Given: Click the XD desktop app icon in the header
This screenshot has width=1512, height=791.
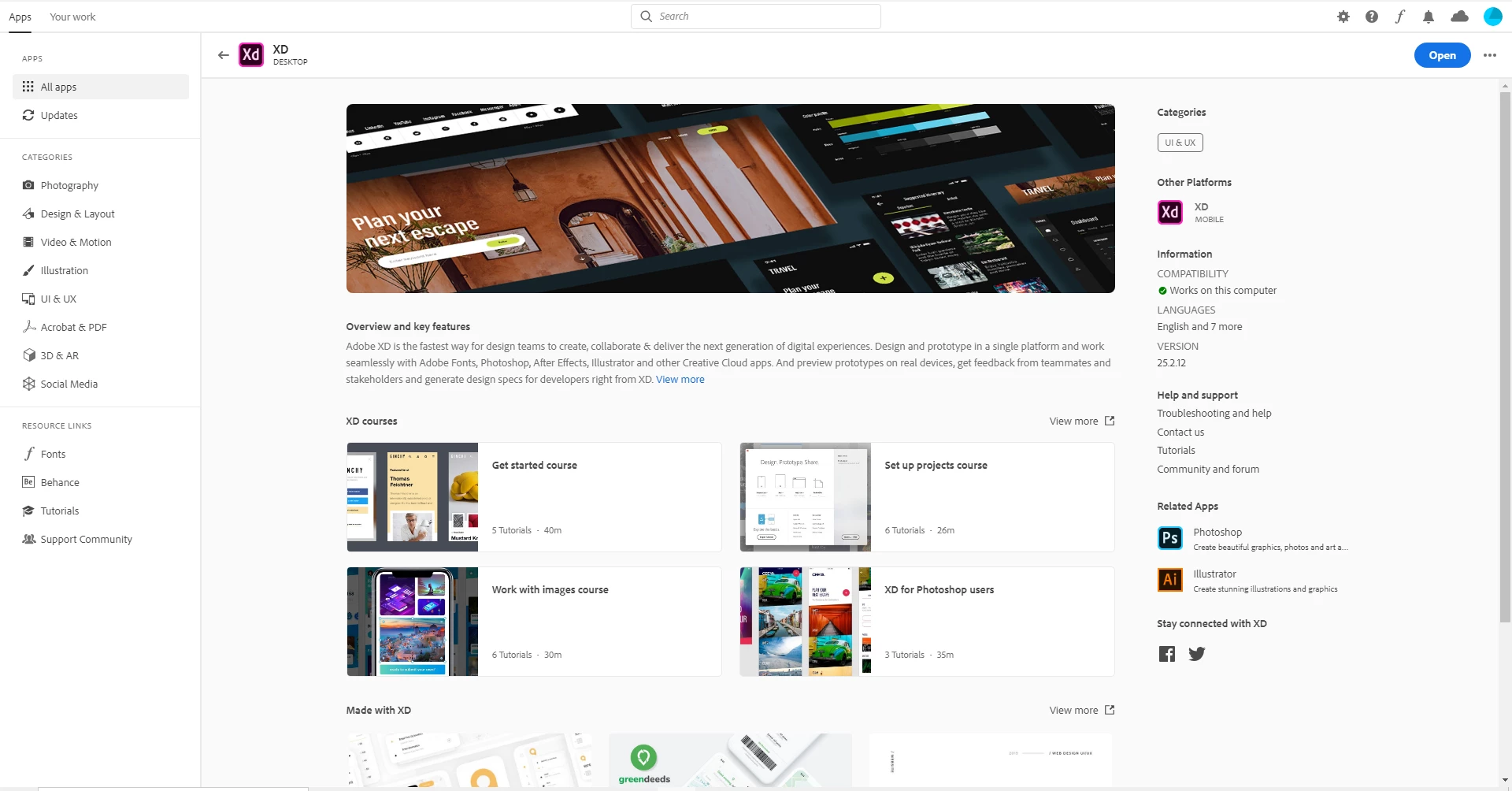Looking at the screenshot, I should pos(251,54).
